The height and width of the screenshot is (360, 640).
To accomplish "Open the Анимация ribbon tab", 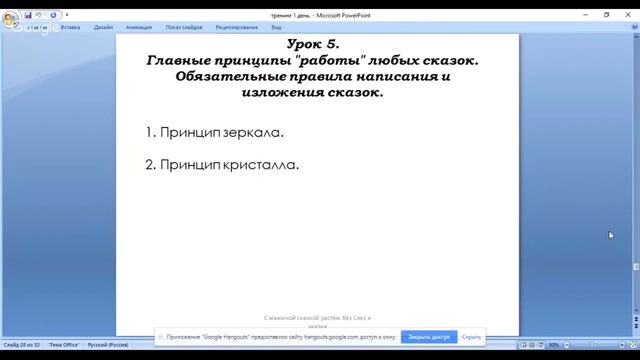I will 139,27.
